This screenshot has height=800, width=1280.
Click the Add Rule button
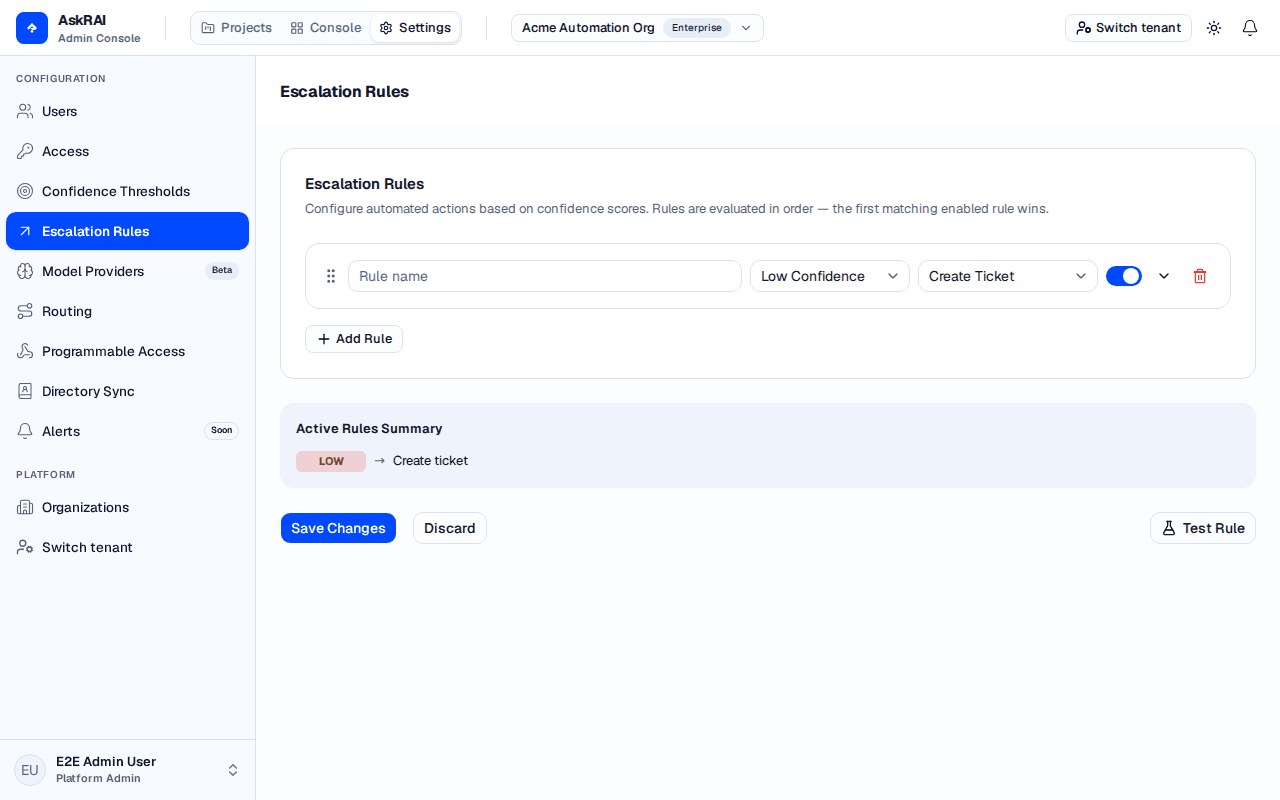pos(354,339)
